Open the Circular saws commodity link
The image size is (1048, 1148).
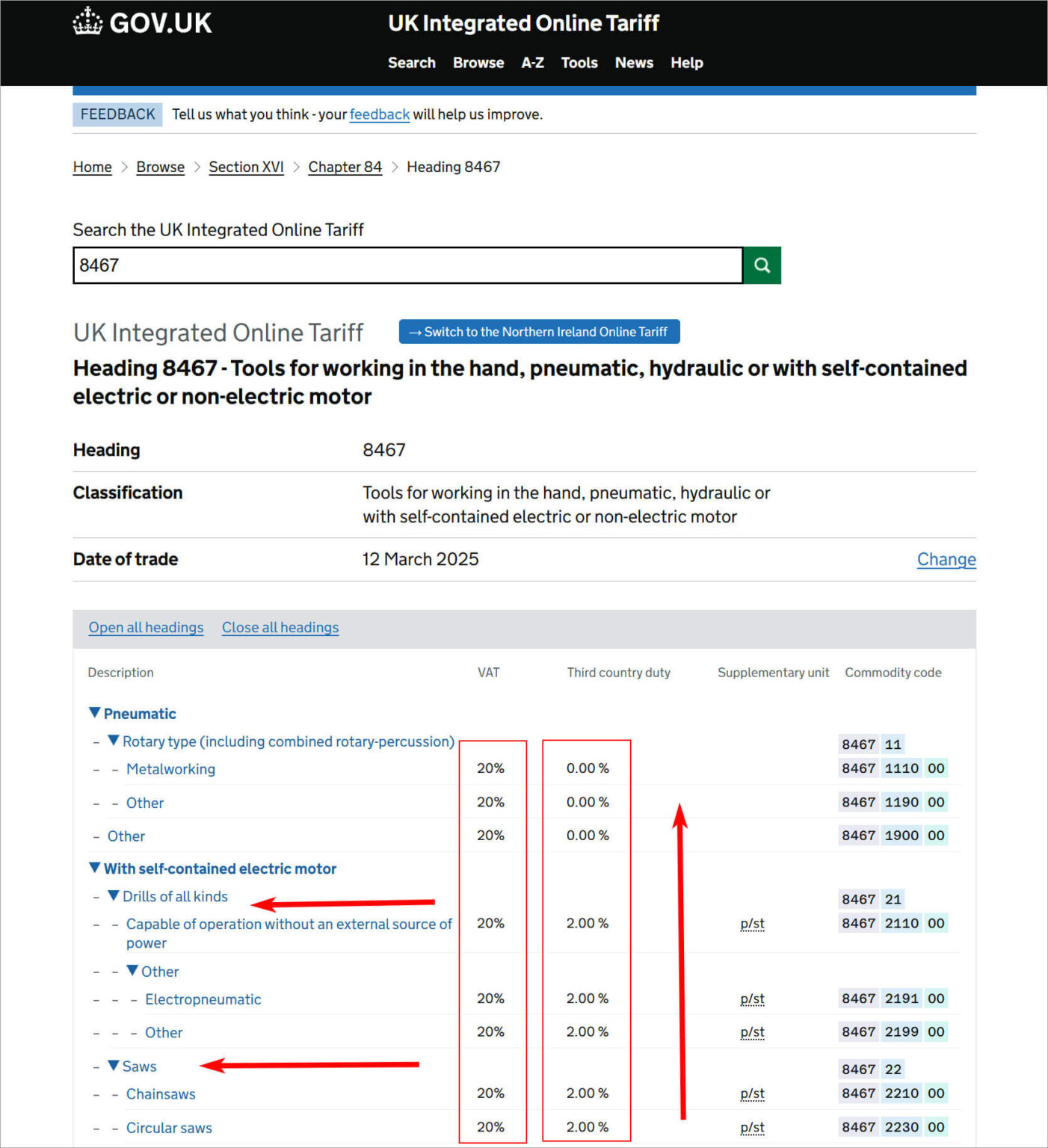point(169,1128)
